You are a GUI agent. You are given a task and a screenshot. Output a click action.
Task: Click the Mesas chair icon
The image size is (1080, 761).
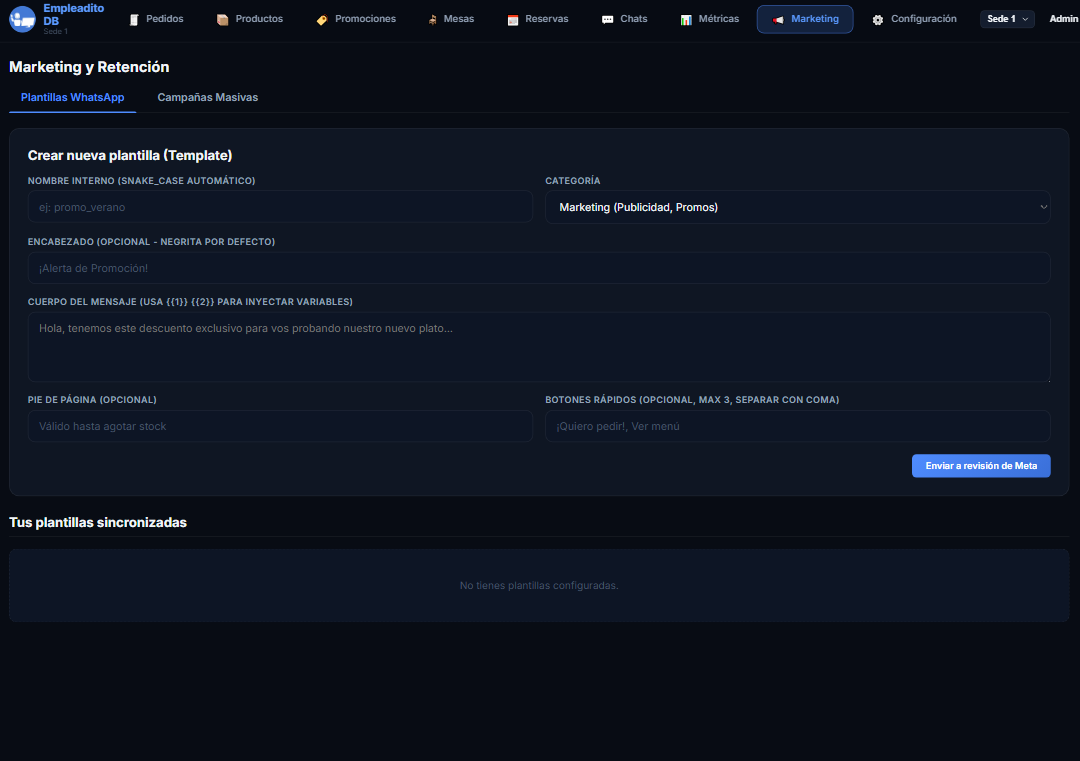click(x=432, y=20)
